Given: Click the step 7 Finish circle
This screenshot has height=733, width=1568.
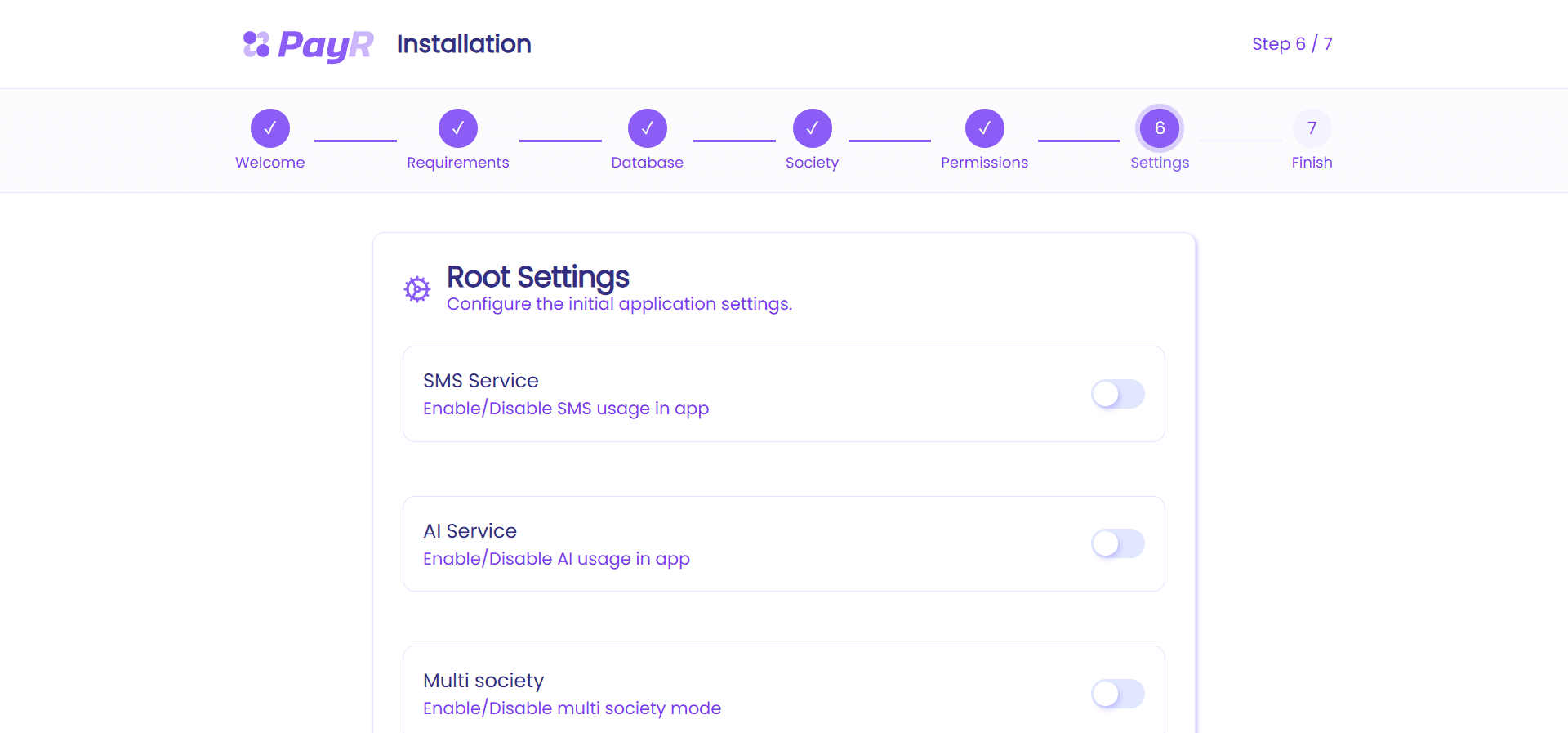Looking at the screenshot, I should [x=1312, y=128].
